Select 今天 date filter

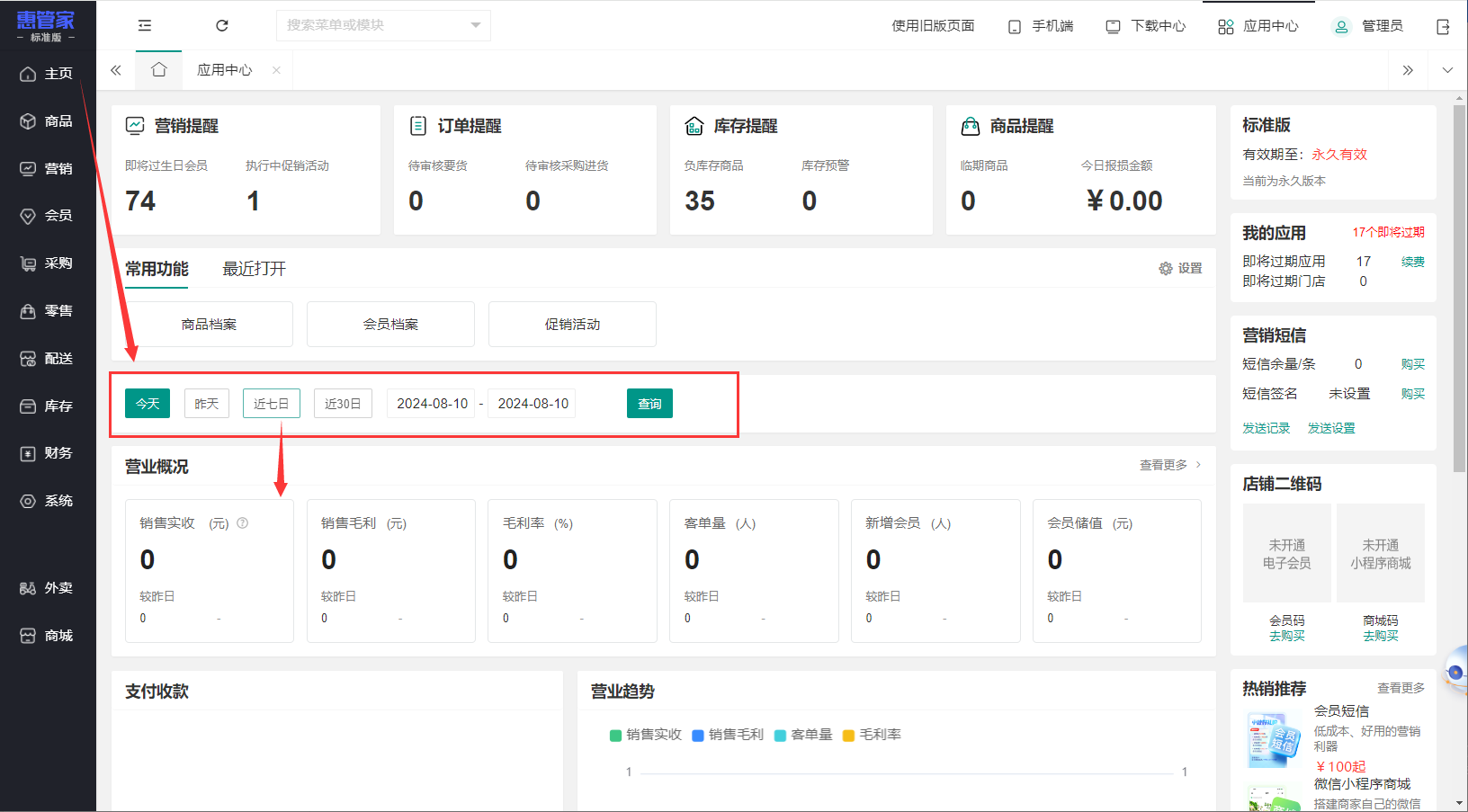(148, 404)
